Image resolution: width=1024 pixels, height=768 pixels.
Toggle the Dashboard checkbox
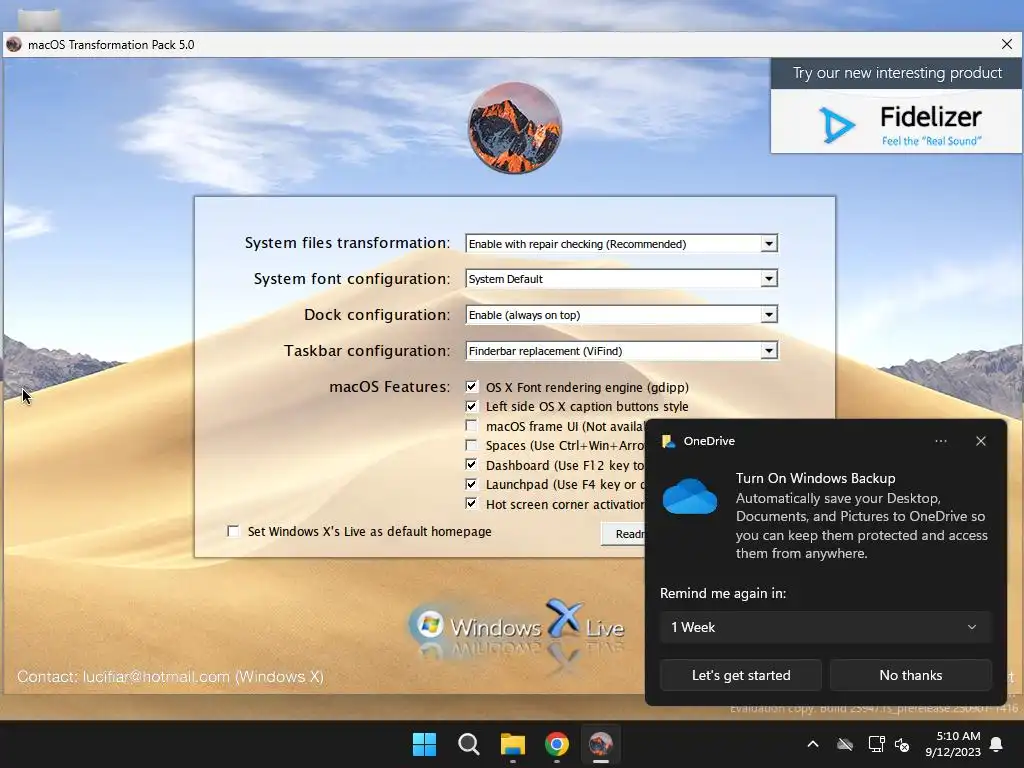[472, 464]
